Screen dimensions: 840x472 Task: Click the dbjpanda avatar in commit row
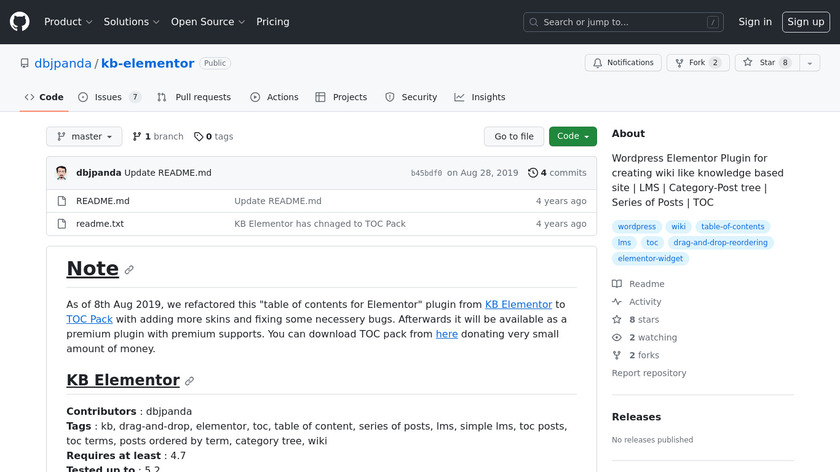click(x=62, y=173)
